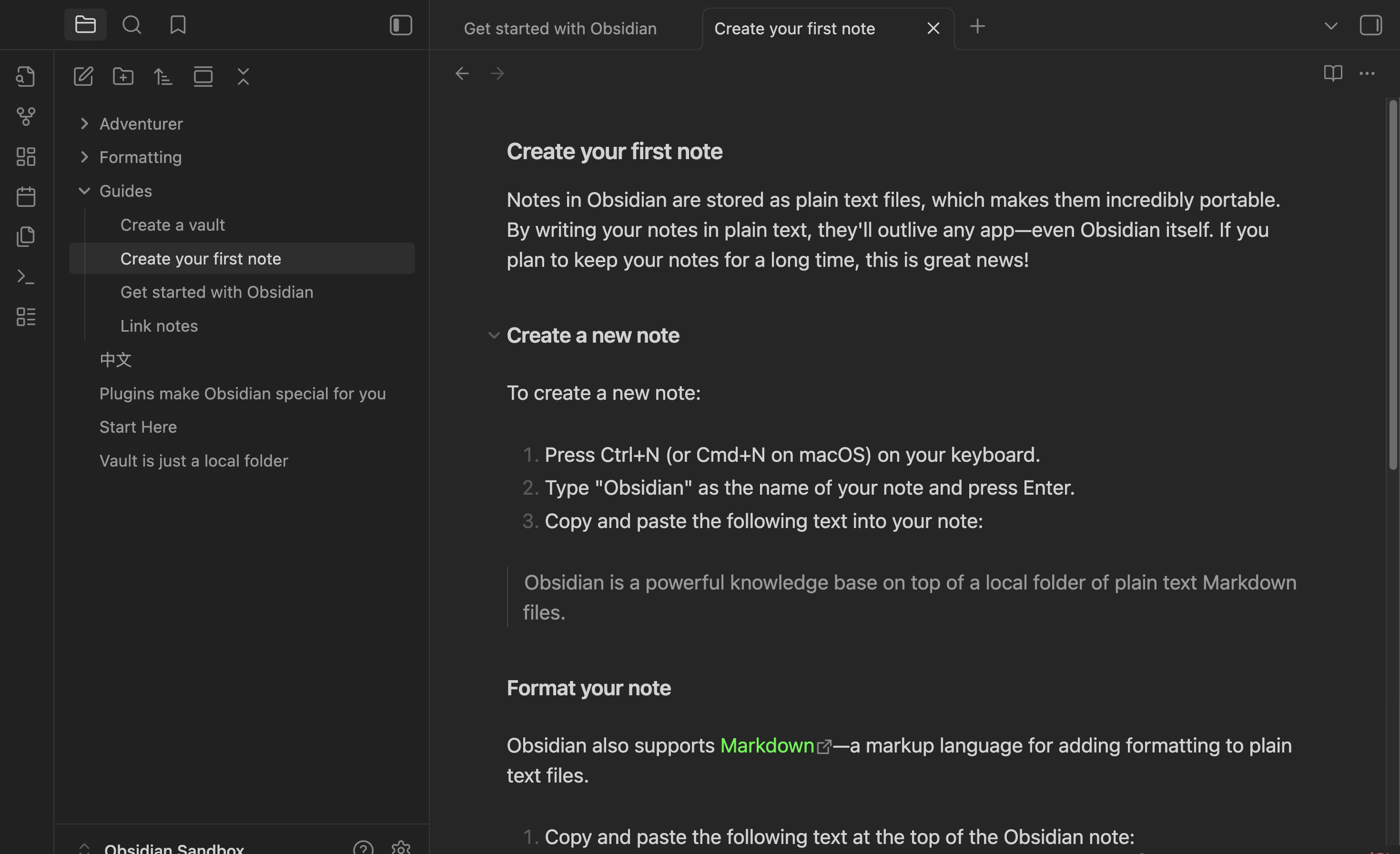Toggle the left sidebar collapse

pyautogui.click(x=401, y=25)
